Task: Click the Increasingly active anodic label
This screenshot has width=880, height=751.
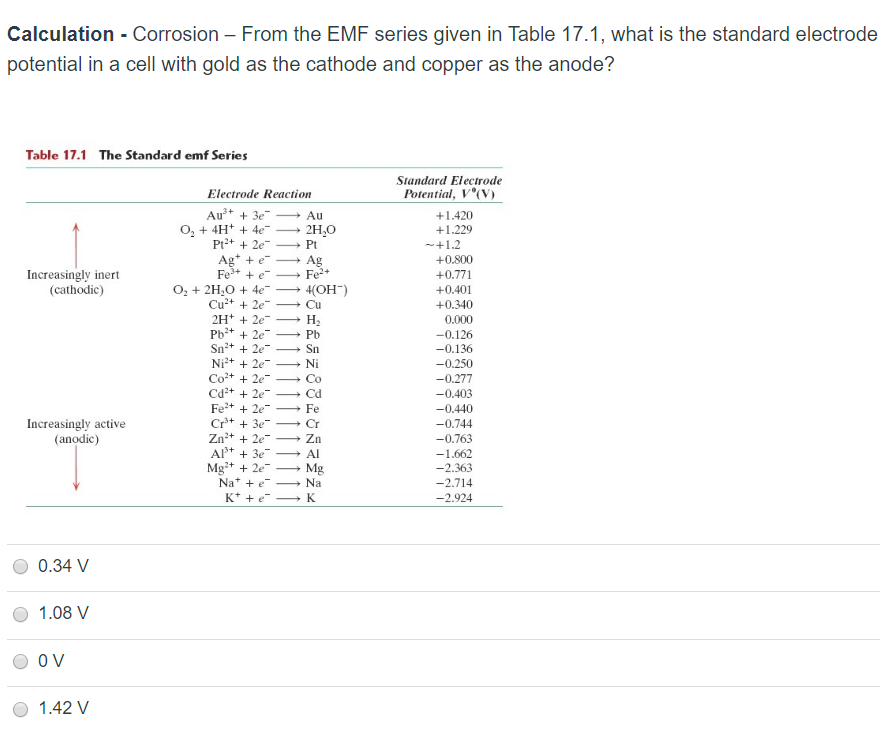Action: click(x=73, y=430)
